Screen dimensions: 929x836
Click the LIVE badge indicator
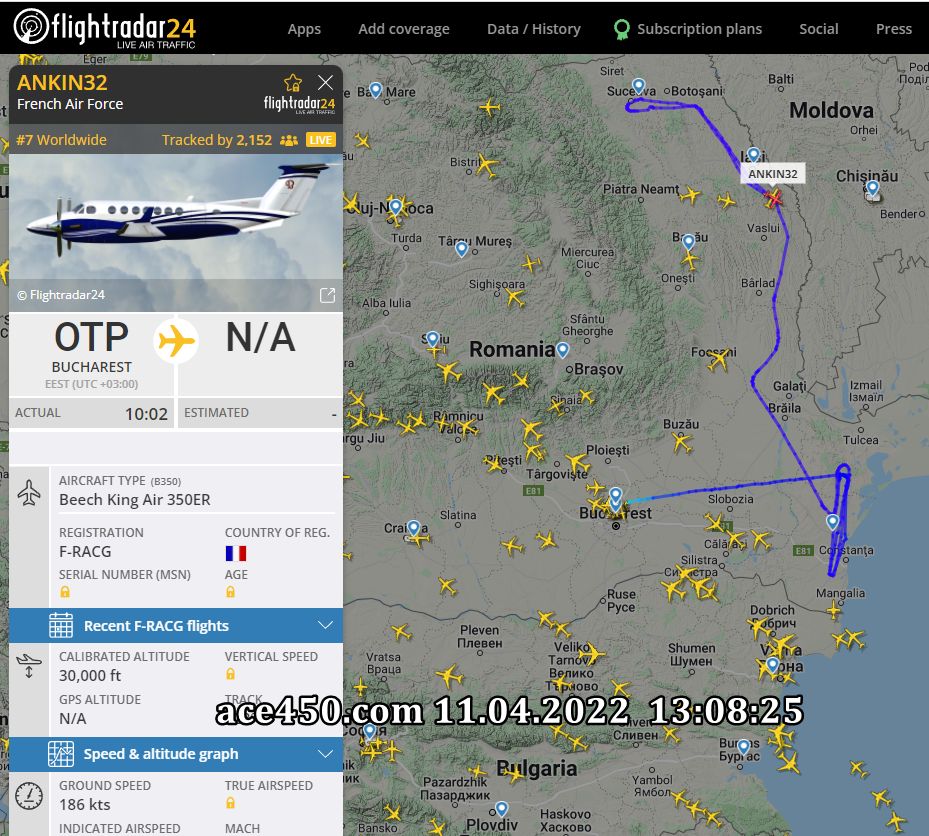pos(321,140)
